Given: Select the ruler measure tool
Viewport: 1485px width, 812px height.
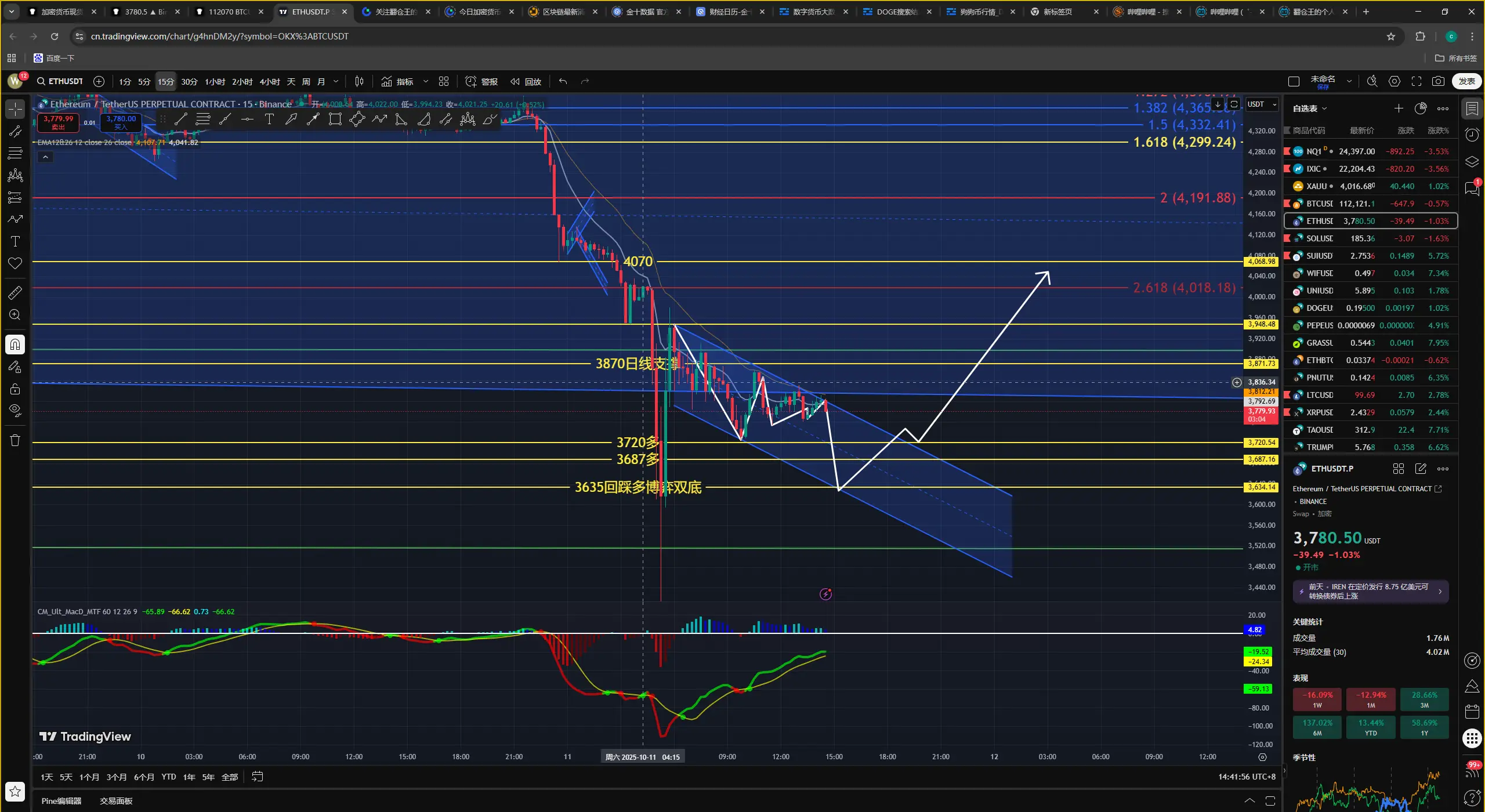Looking at the screenshot, I should click(x=15, y=293).
